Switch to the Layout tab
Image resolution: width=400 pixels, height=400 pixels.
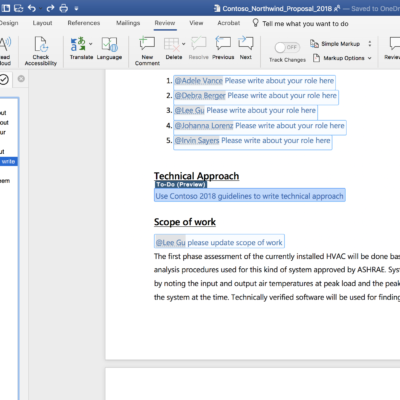click(42, 23)
